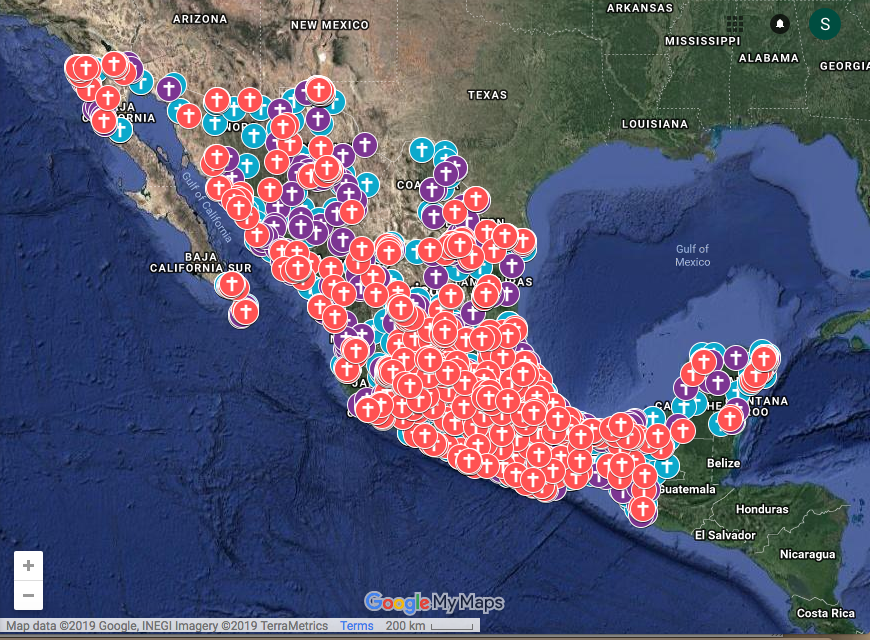Viewport: 870px width, 640px height.
Task: Open the account menu with the S avatar
Action: tap(825, 23)
